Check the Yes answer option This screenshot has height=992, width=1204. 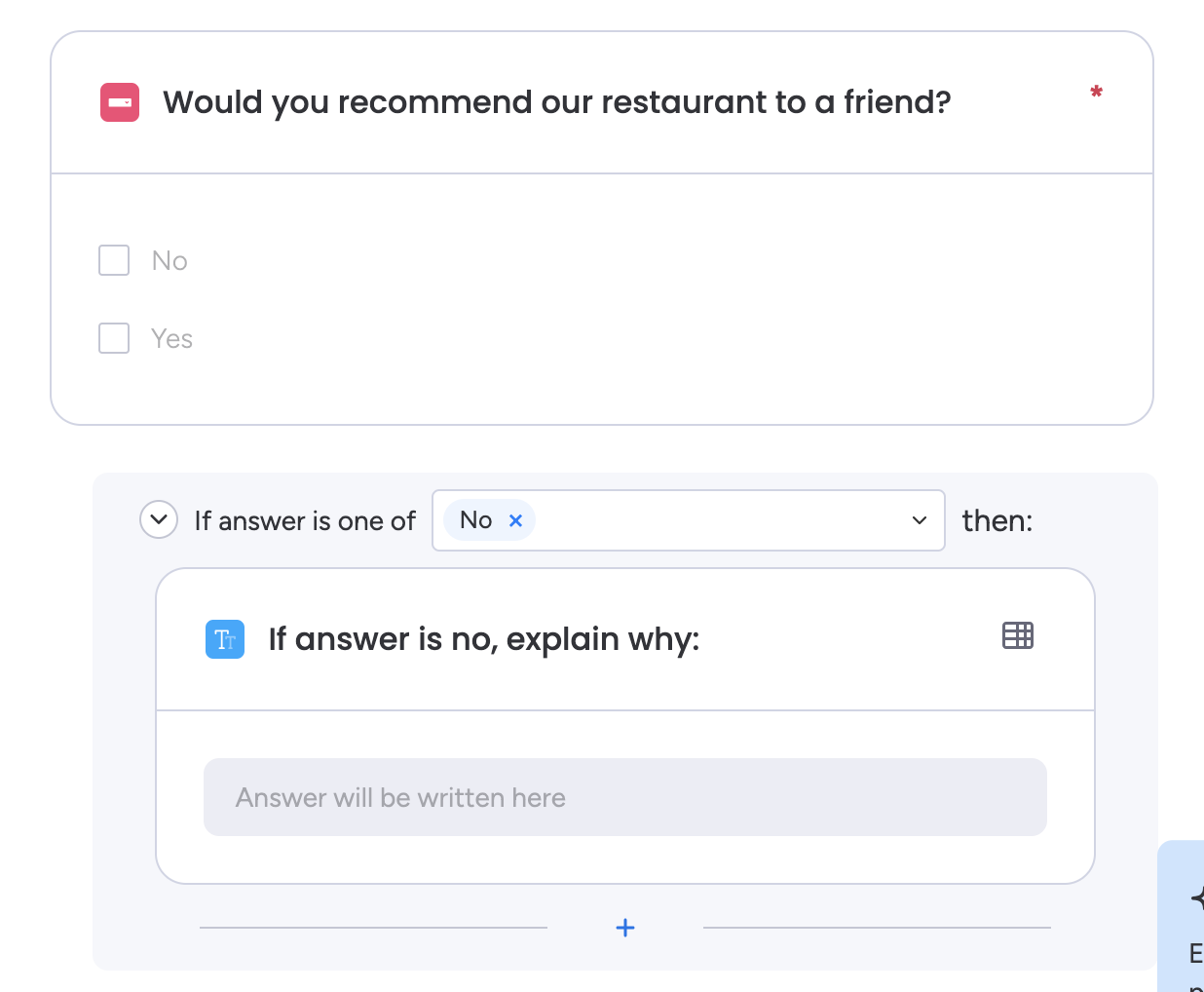113,338
